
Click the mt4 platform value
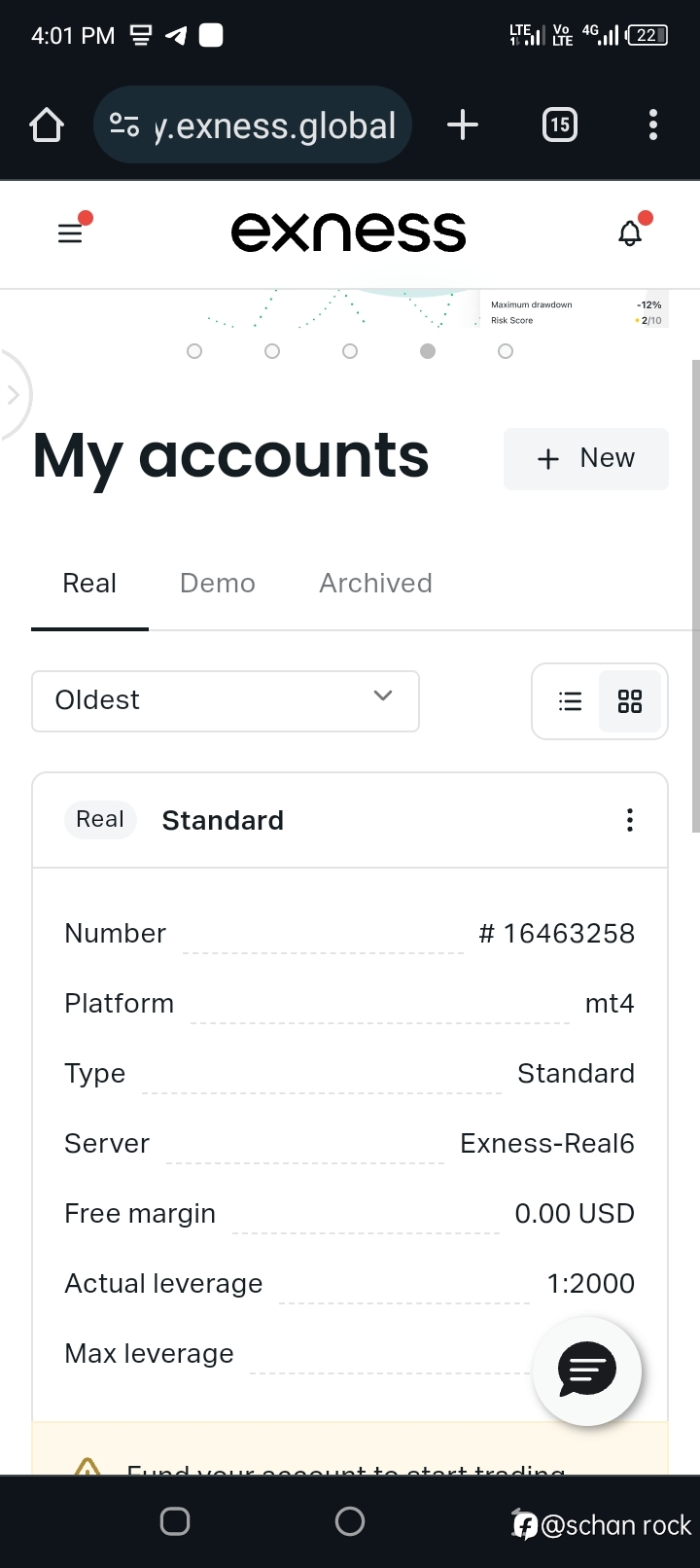tap(610, 1004)
